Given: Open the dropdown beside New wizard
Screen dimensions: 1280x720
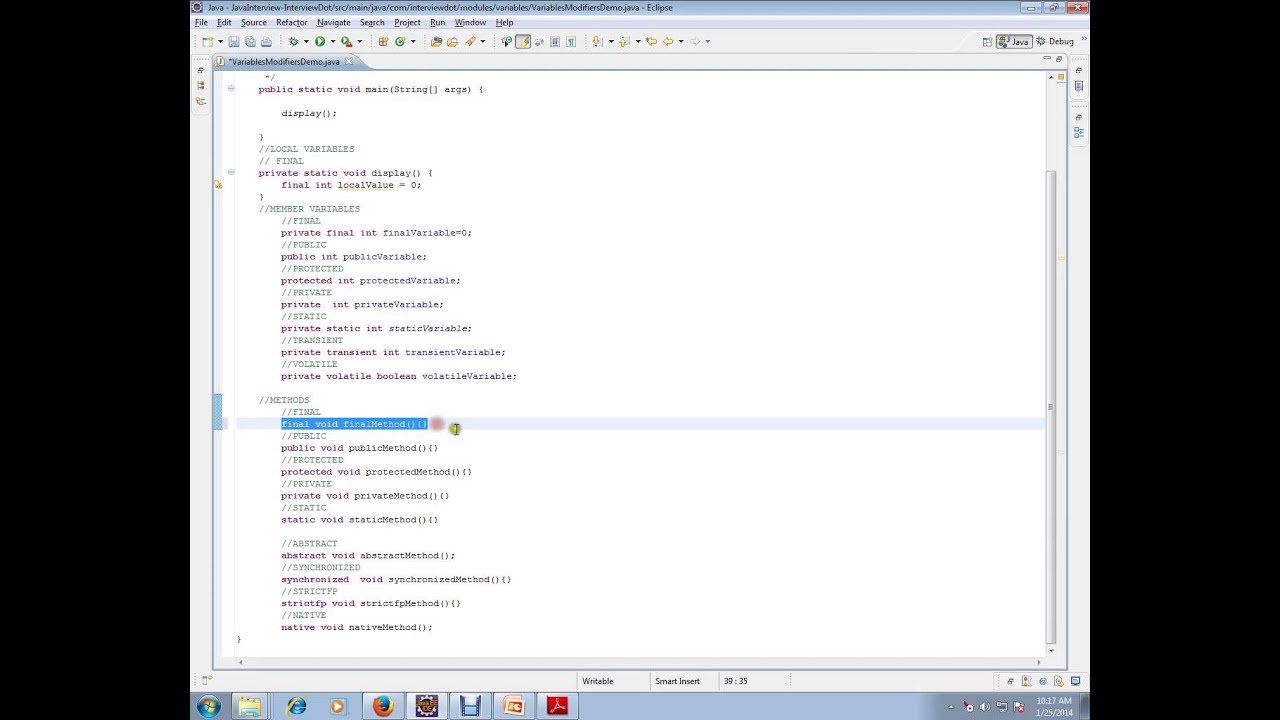Looking at the screenshot, I should point(220,41).
